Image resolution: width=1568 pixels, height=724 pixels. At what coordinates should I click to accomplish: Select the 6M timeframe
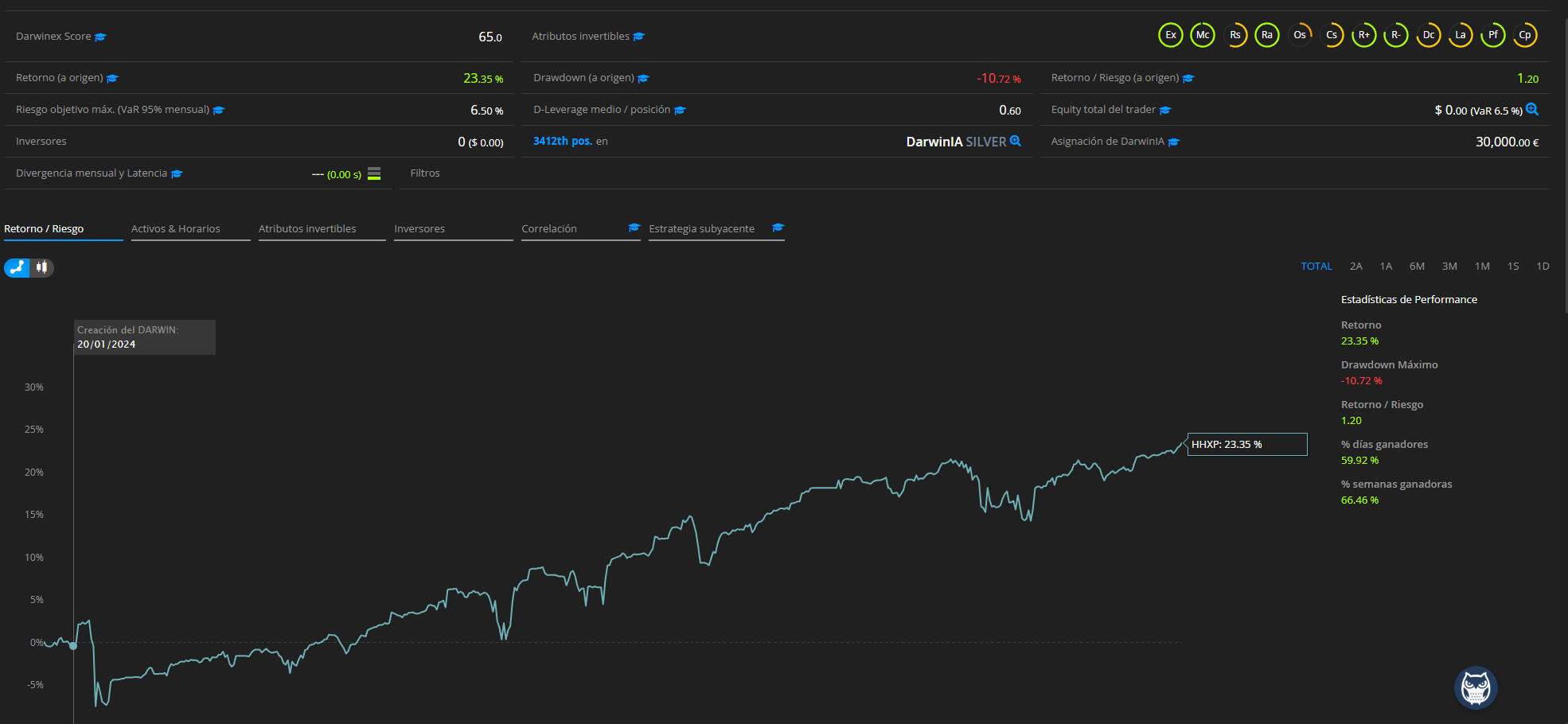1417,267
